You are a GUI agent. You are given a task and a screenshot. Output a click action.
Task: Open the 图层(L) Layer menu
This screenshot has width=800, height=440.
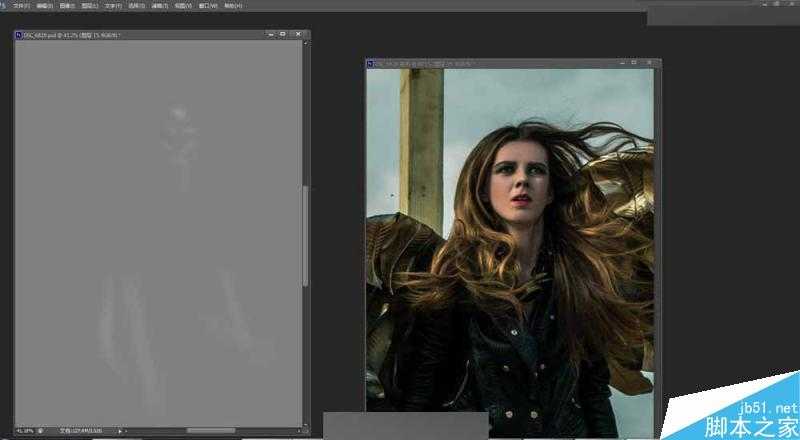(90, 5)
